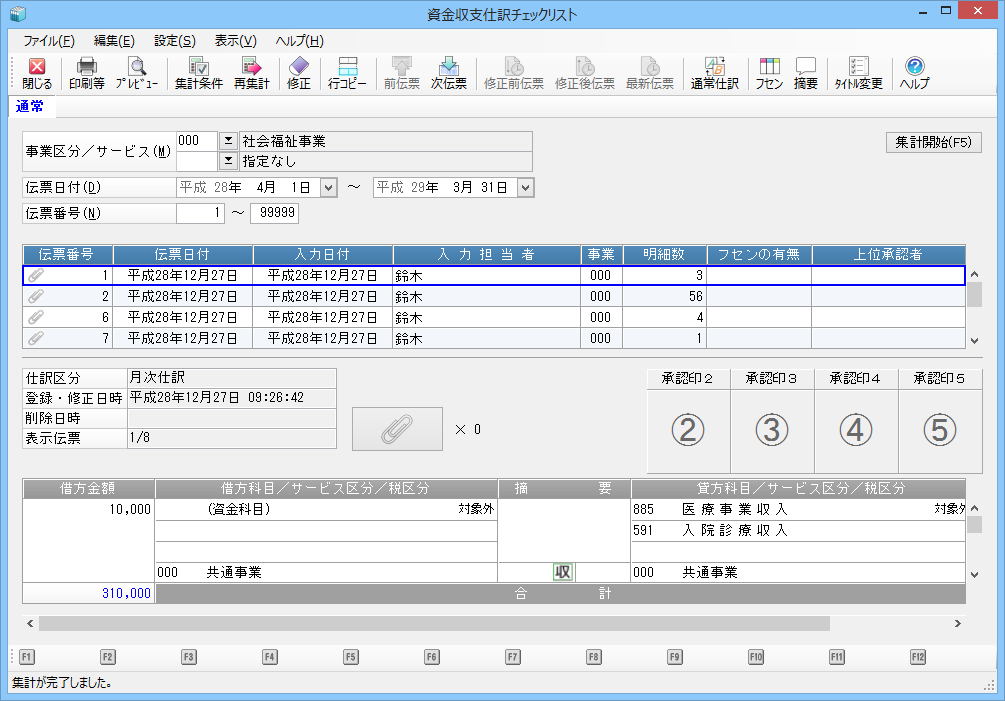Click the フセン sticky note icon
The image size is (1005, 701).
point(769,73)
